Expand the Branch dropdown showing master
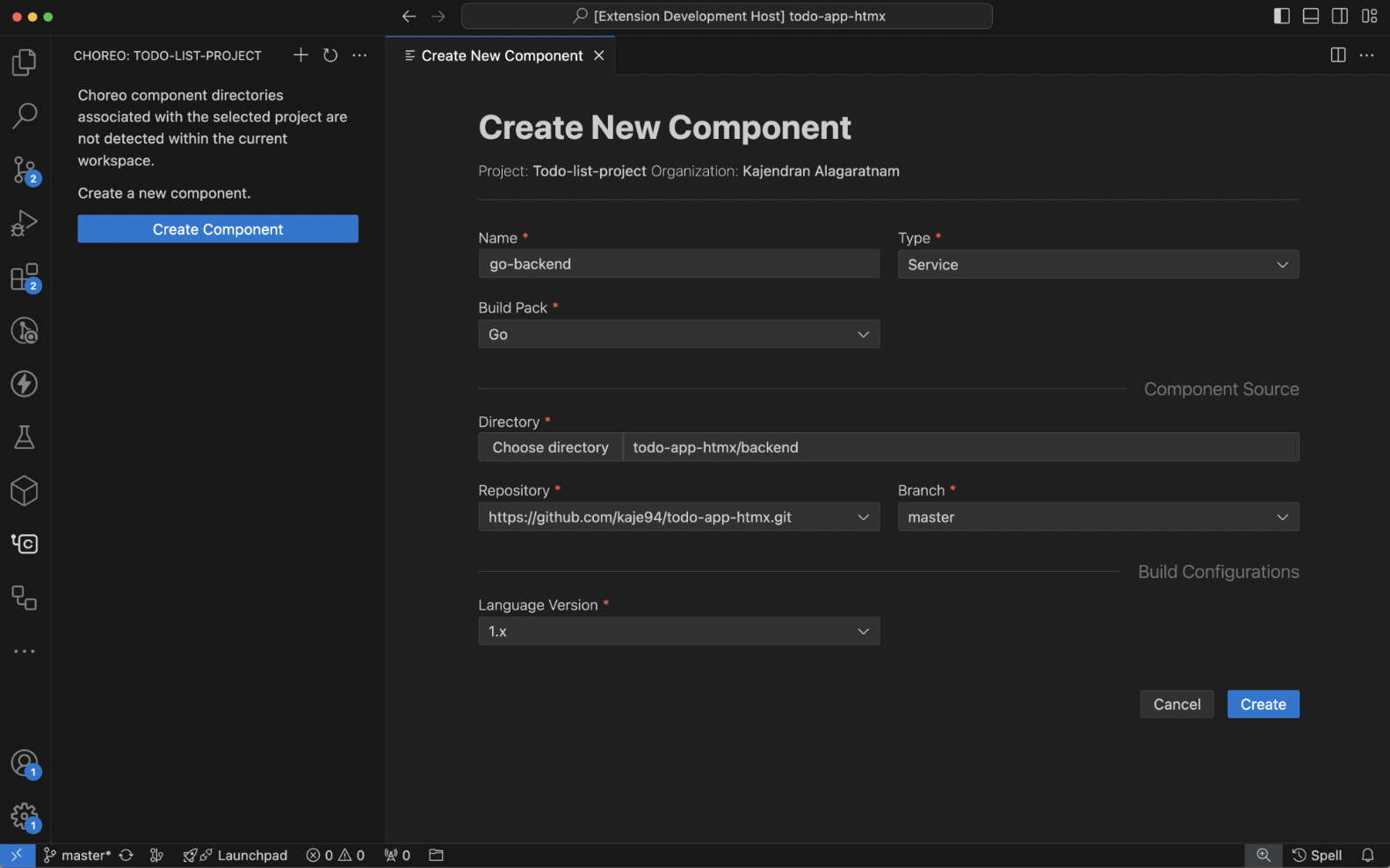Screen dimensions: 1390x868 point(1098,517)
